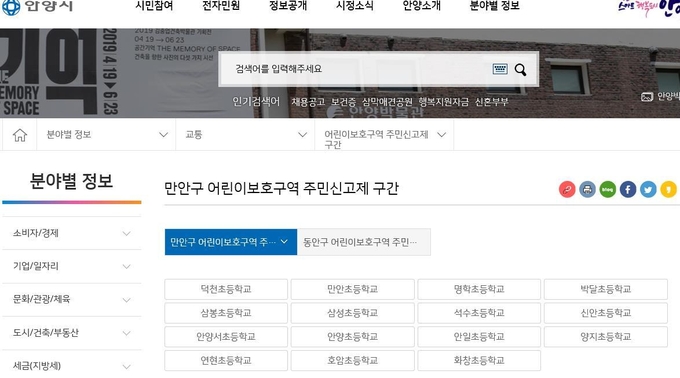This screenshot has width=680, height=378.
Task: Select 화창초등학교 button
Action: 479,361
